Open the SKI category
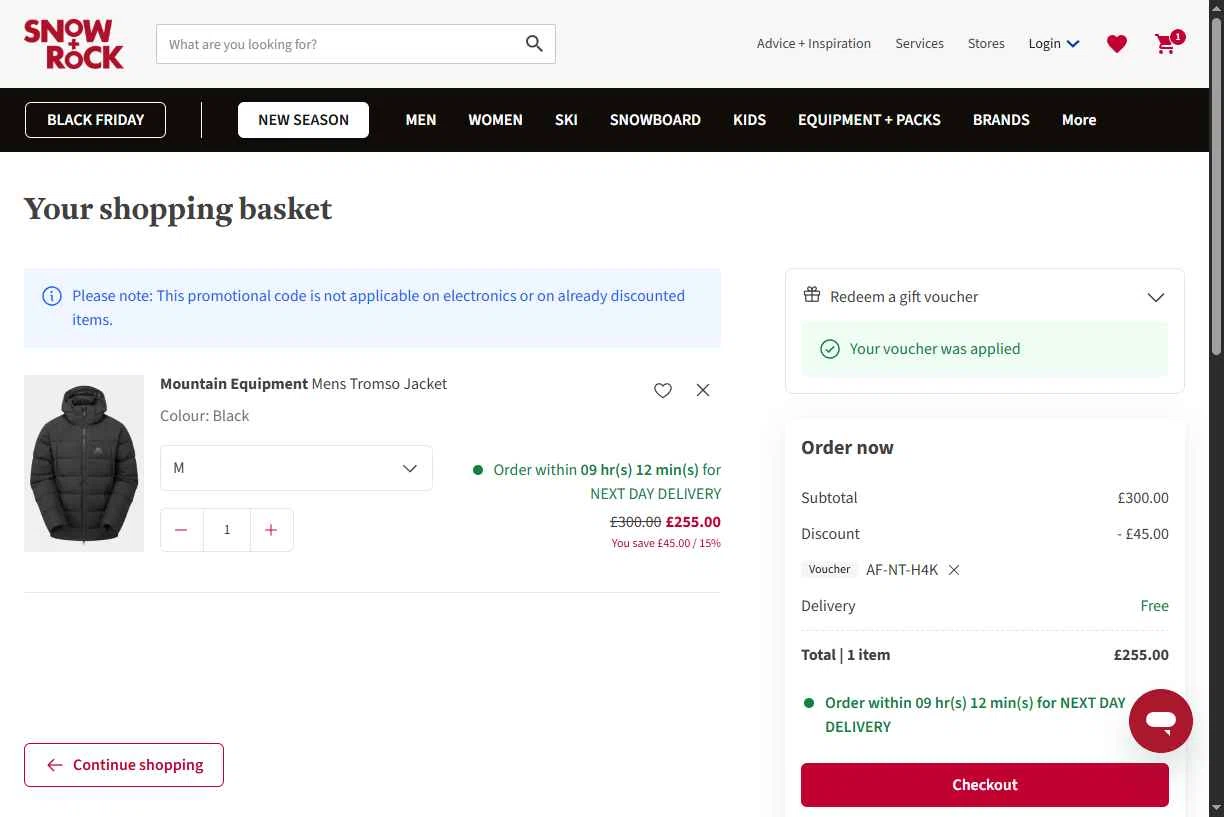 point(566,120)
